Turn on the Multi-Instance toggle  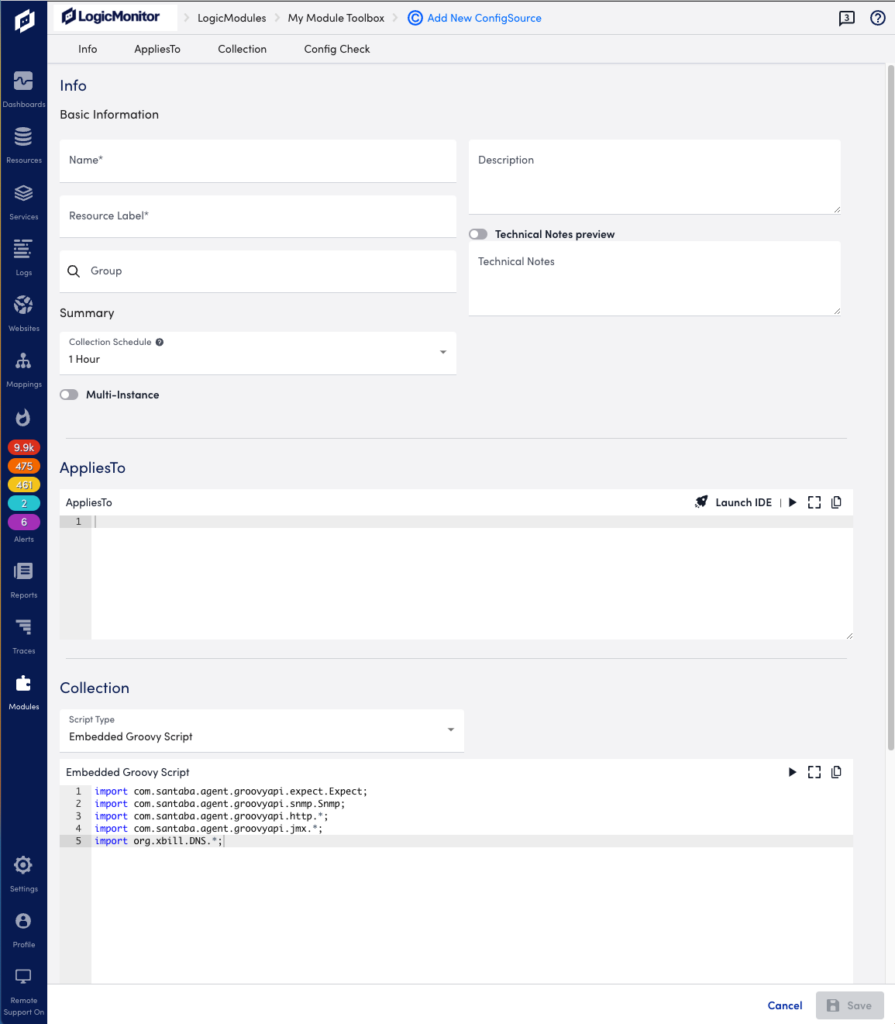click(68, 394)
